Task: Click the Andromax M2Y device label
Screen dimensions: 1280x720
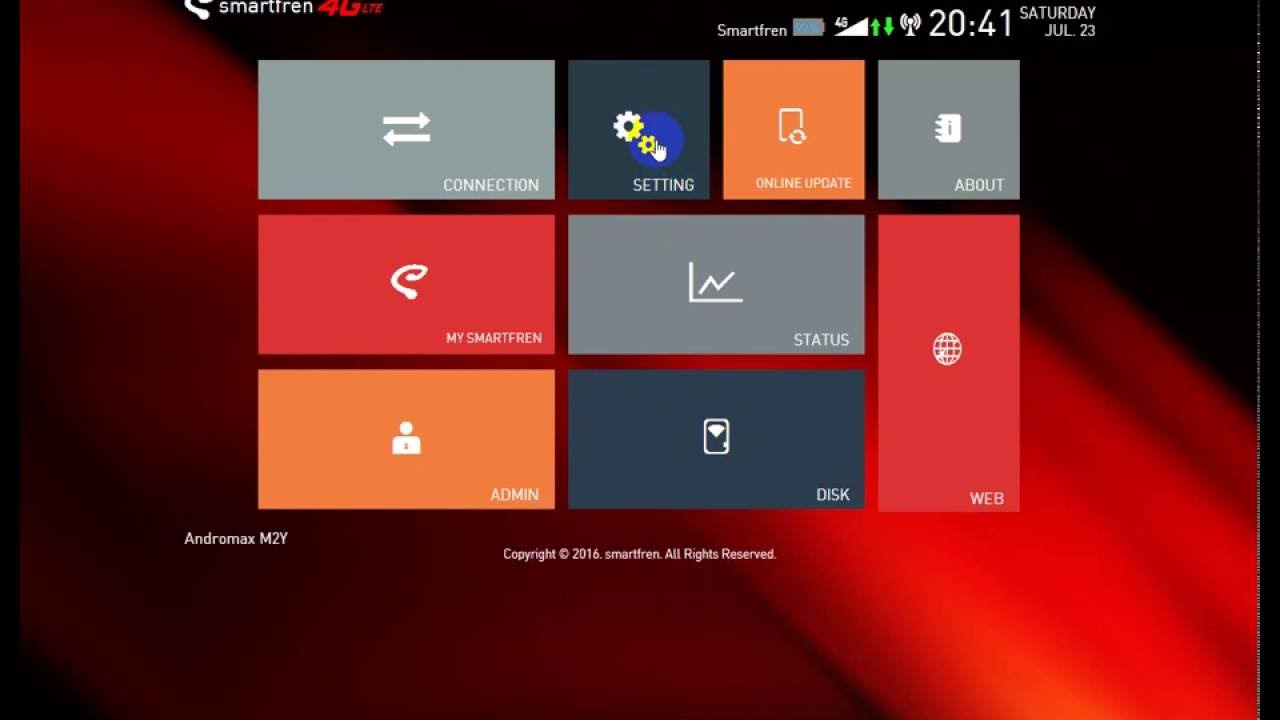Action: pyautogui.click(x=236, y=538)
